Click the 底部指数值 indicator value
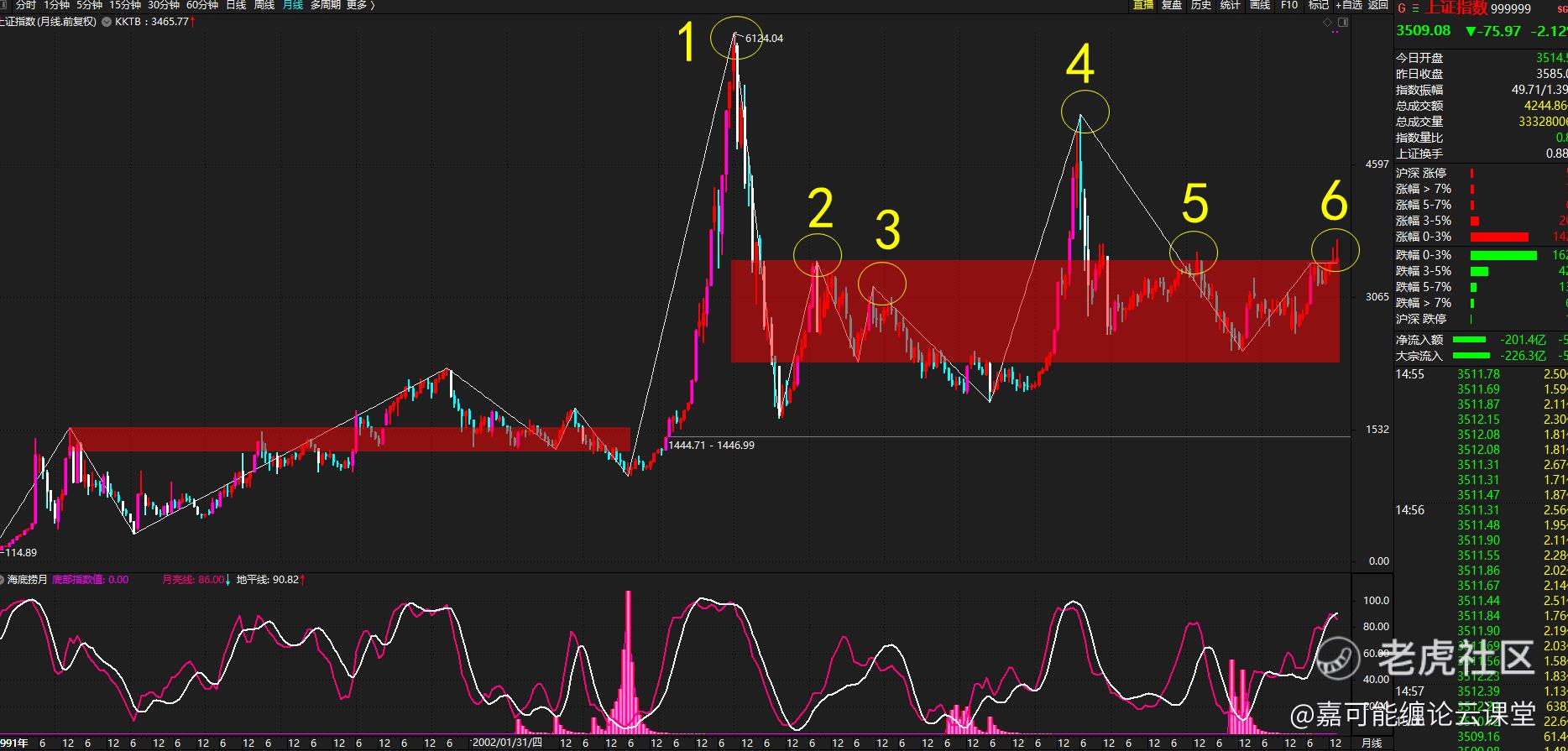The height and width of the screenshot is (751, 1568). tap(91, 580)
